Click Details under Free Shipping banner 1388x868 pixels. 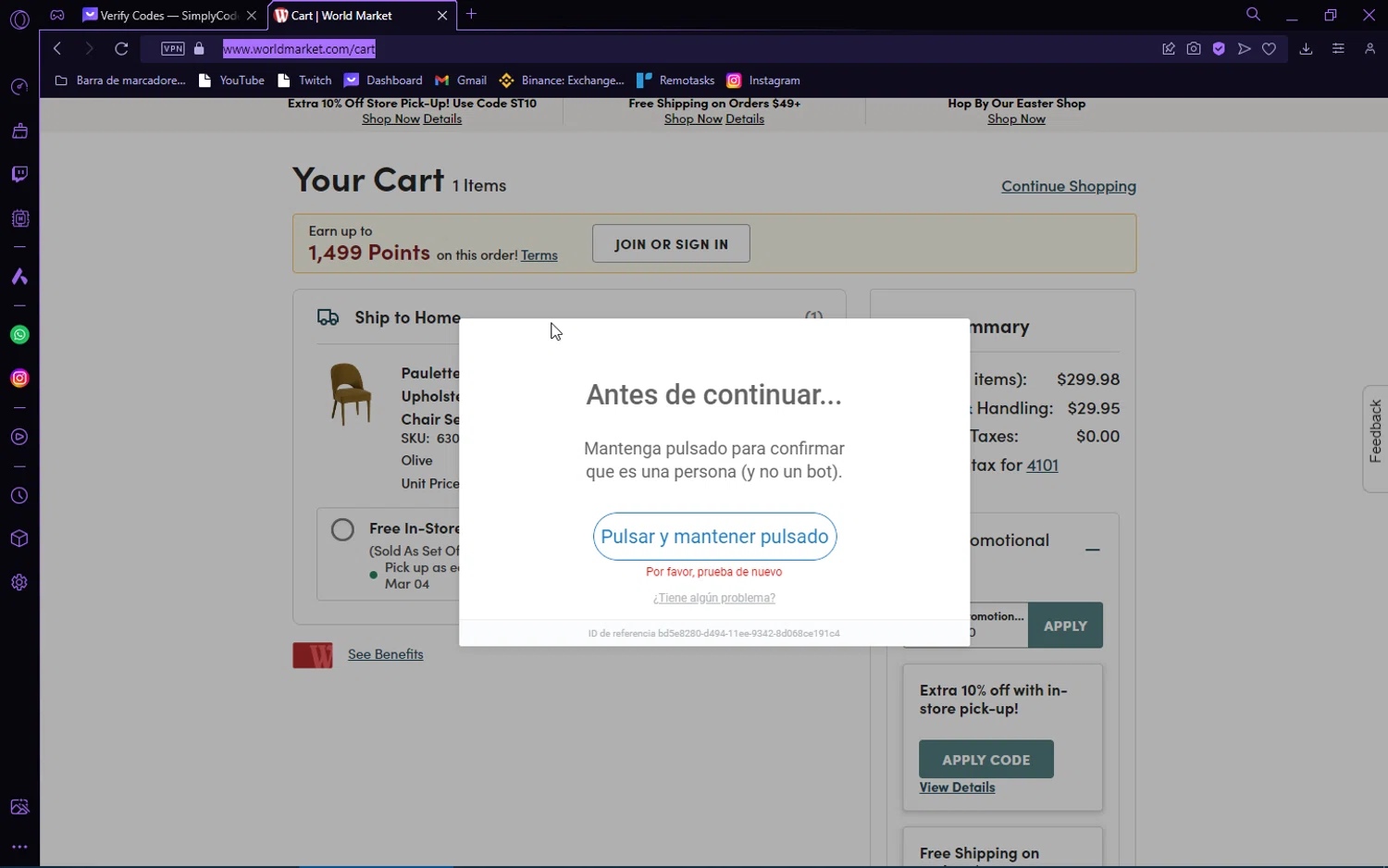[x=745, y=119]
